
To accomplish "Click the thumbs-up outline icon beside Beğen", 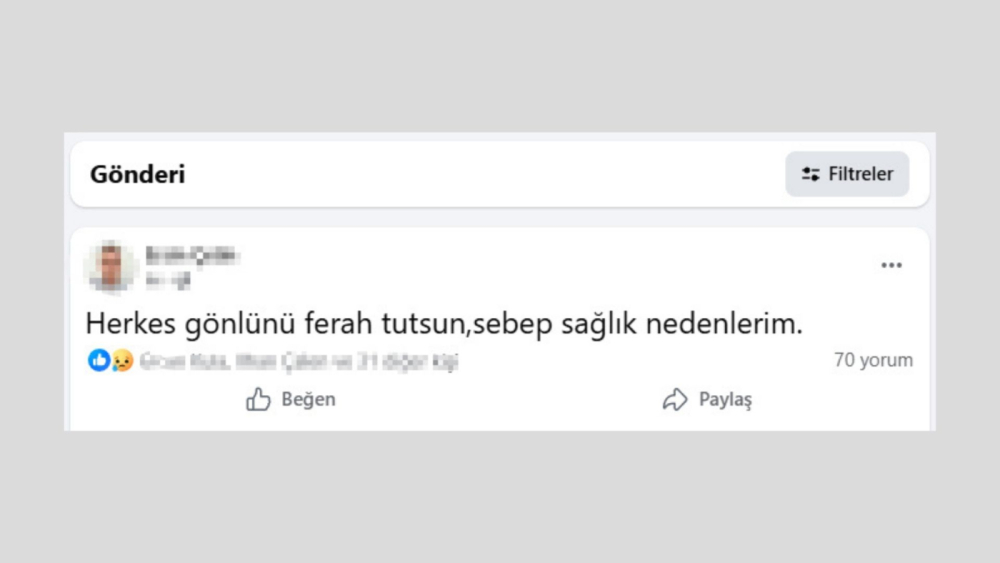I will [x=258, y=400].
